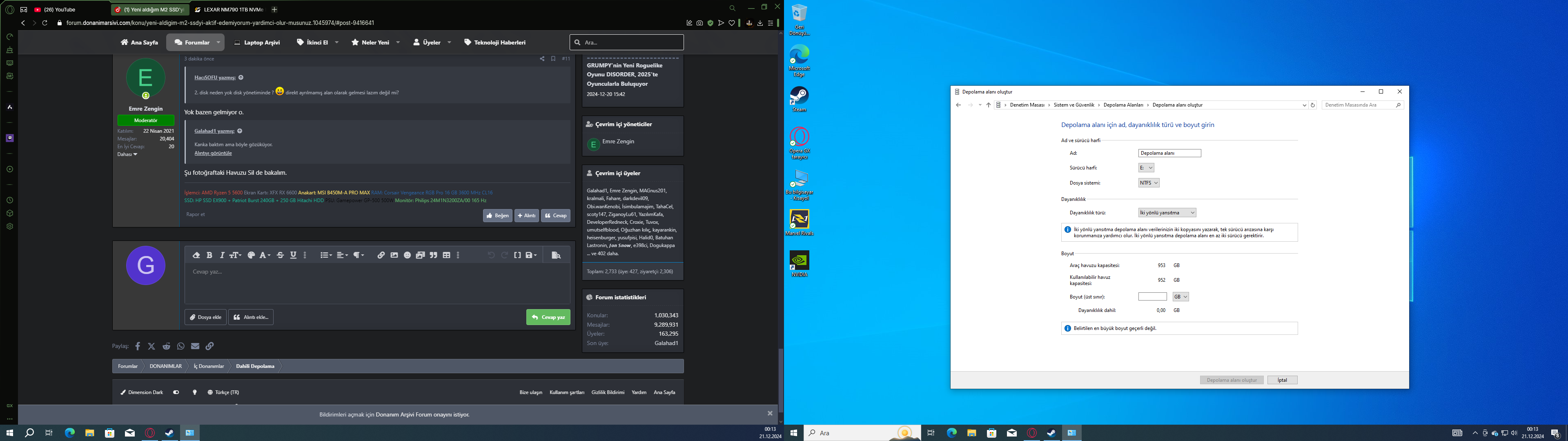Toggle italic formatting in reply editor
Image resolution: width=1568 pixels, height=441 pixels.
click(222, 255)
